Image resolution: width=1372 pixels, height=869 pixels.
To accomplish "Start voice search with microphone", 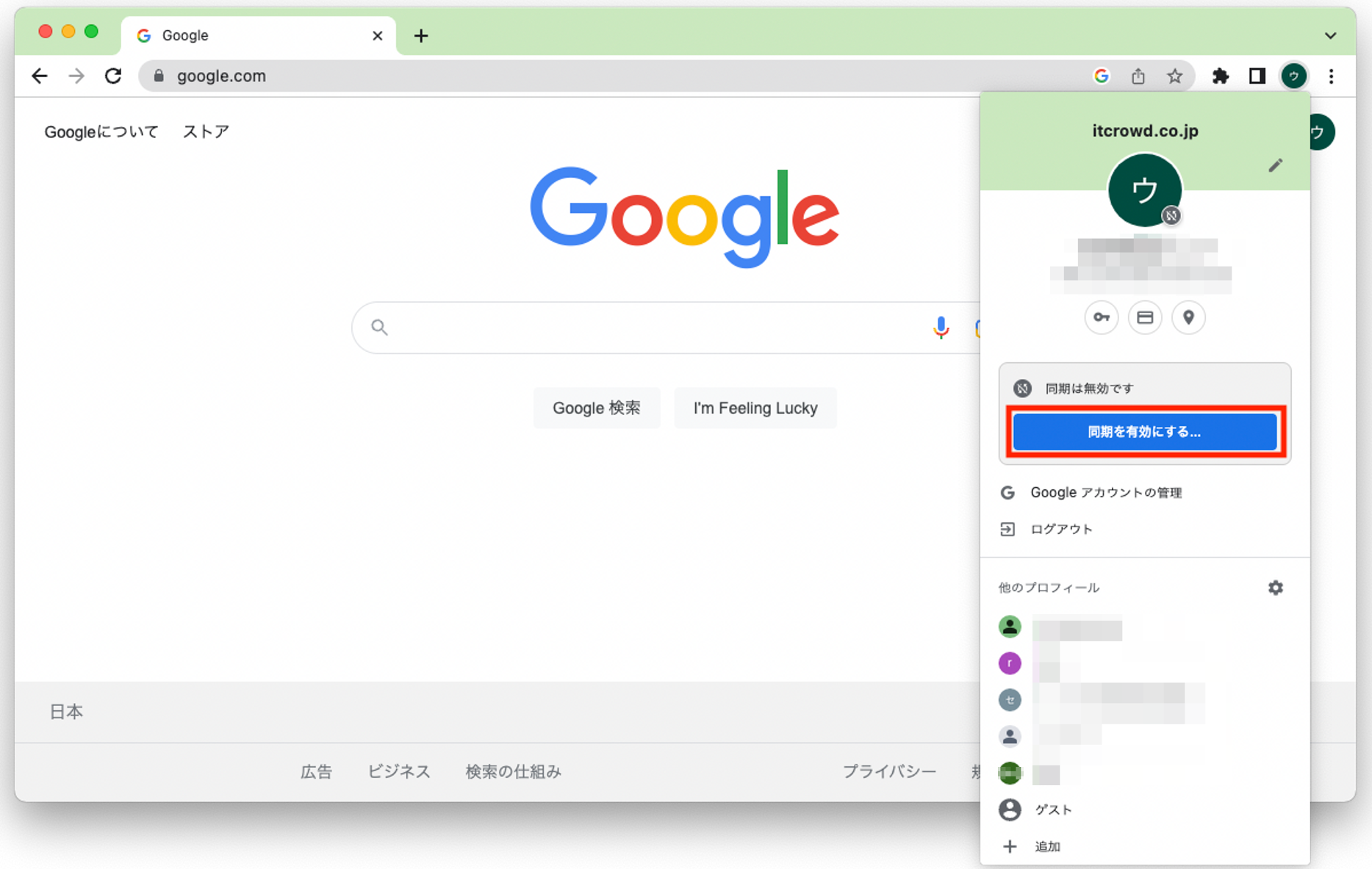I will point(941,328).
